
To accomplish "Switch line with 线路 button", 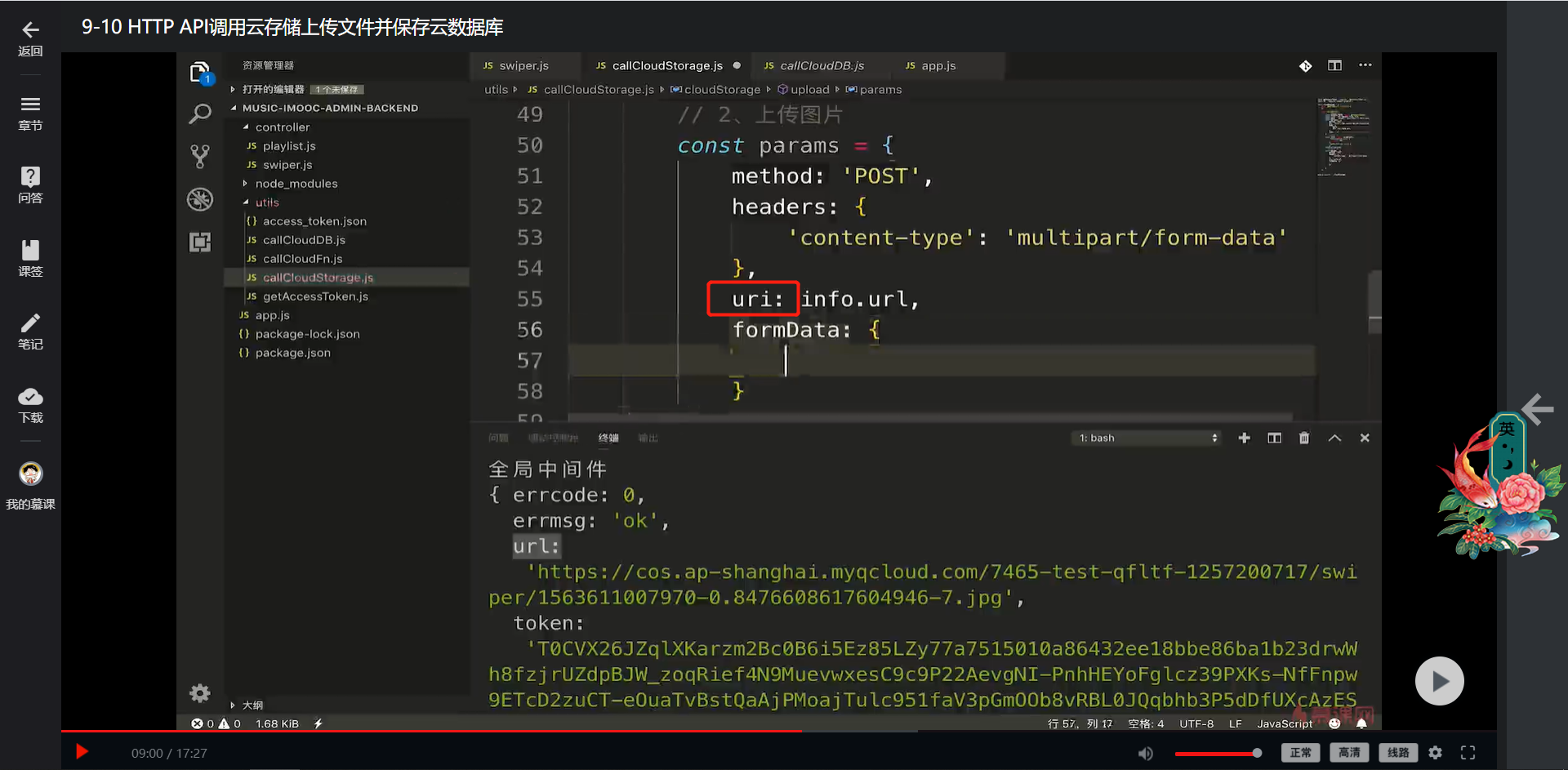I will click(x=1398, y=753).
